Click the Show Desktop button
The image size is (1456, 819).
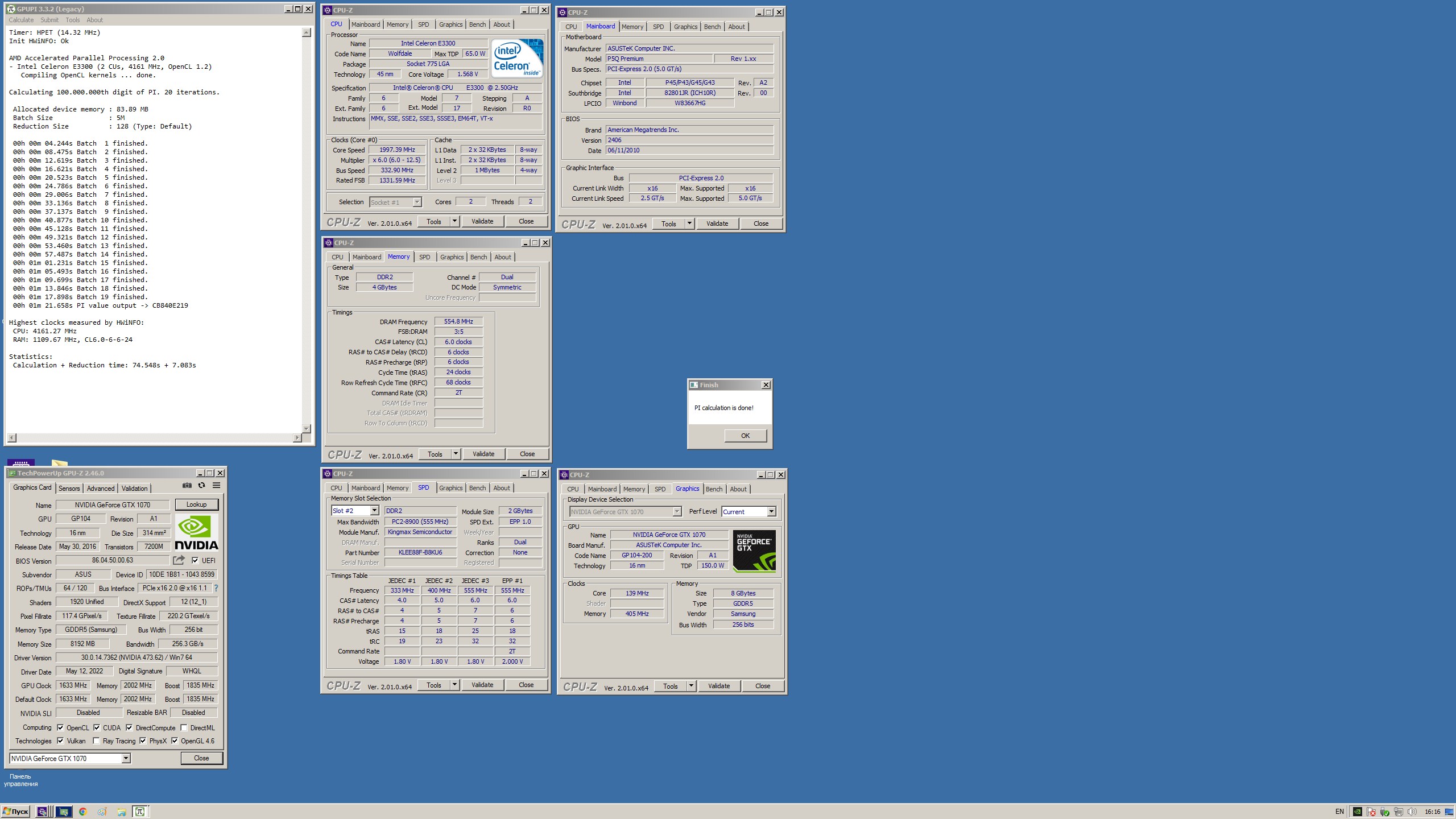click(1449, 812)
